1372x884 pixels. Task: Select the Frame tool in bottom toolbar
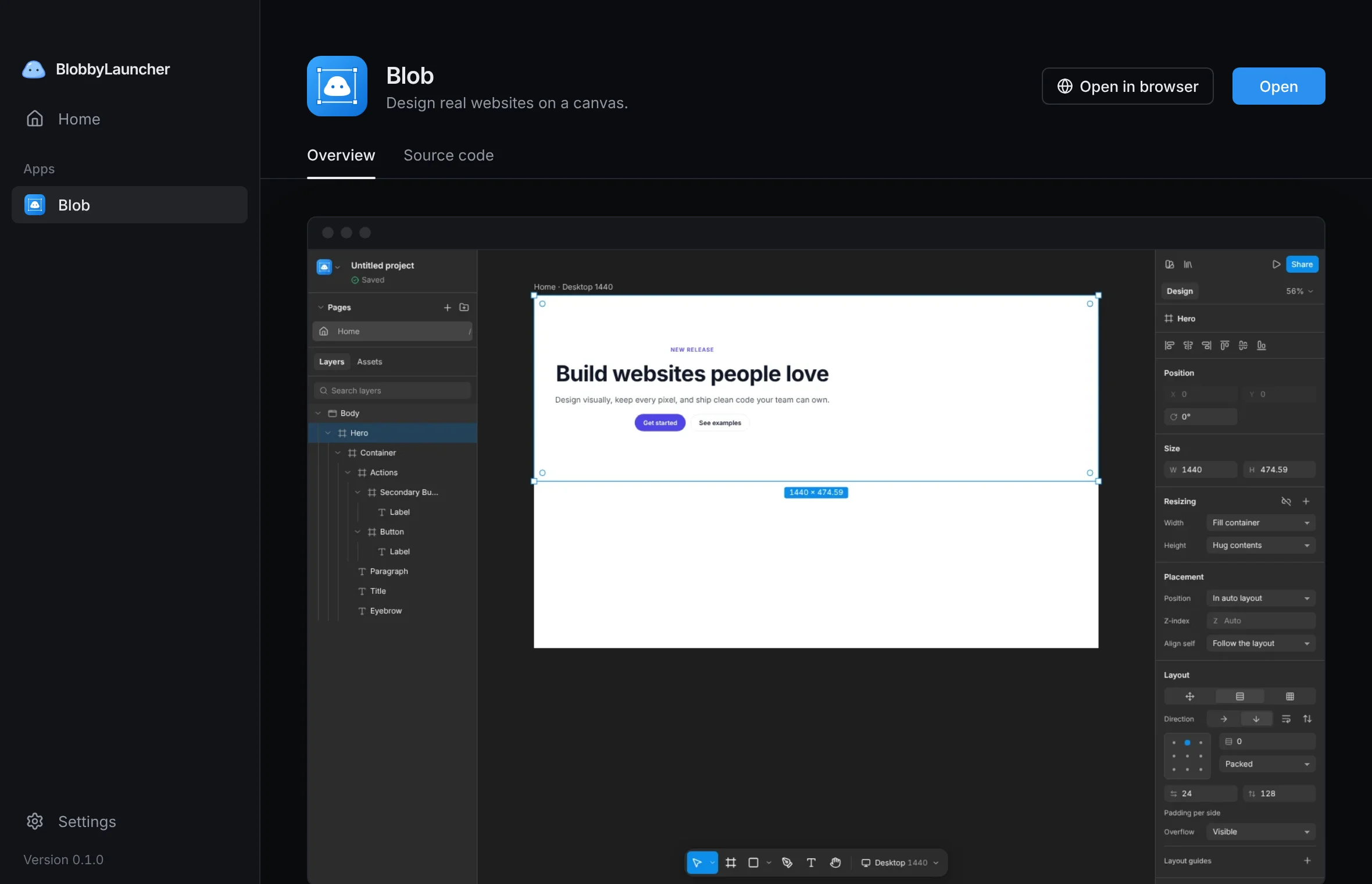[731, 862]
